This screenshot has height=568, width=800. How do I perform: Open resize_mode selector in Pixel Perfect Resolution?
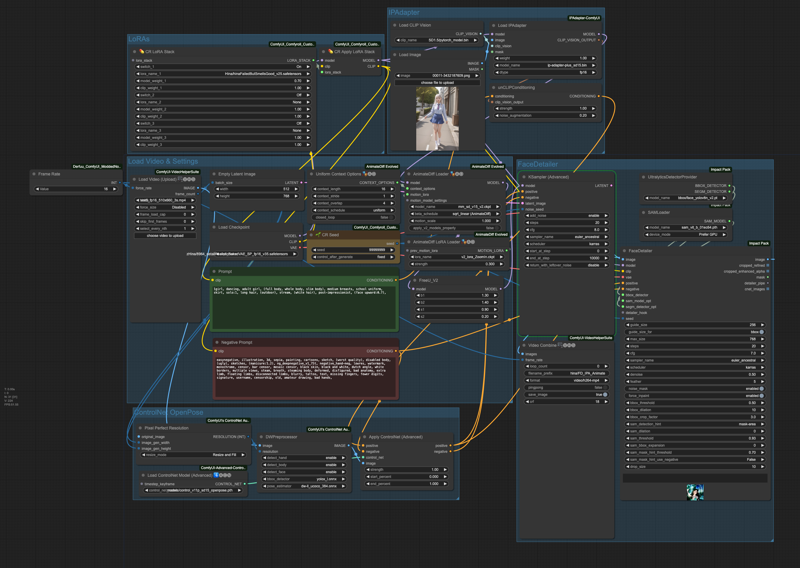(193, 455)
